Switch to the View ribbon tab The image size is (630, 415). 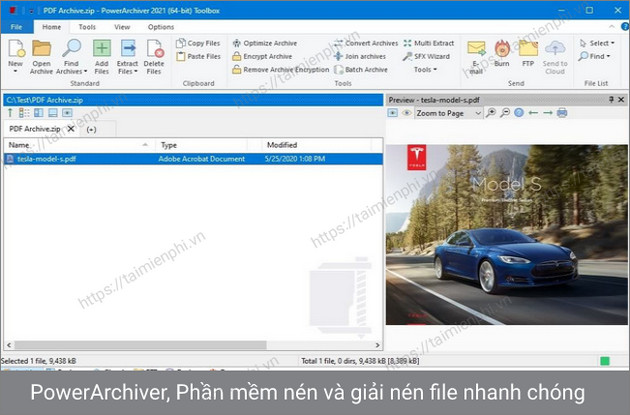pos(122,27)
